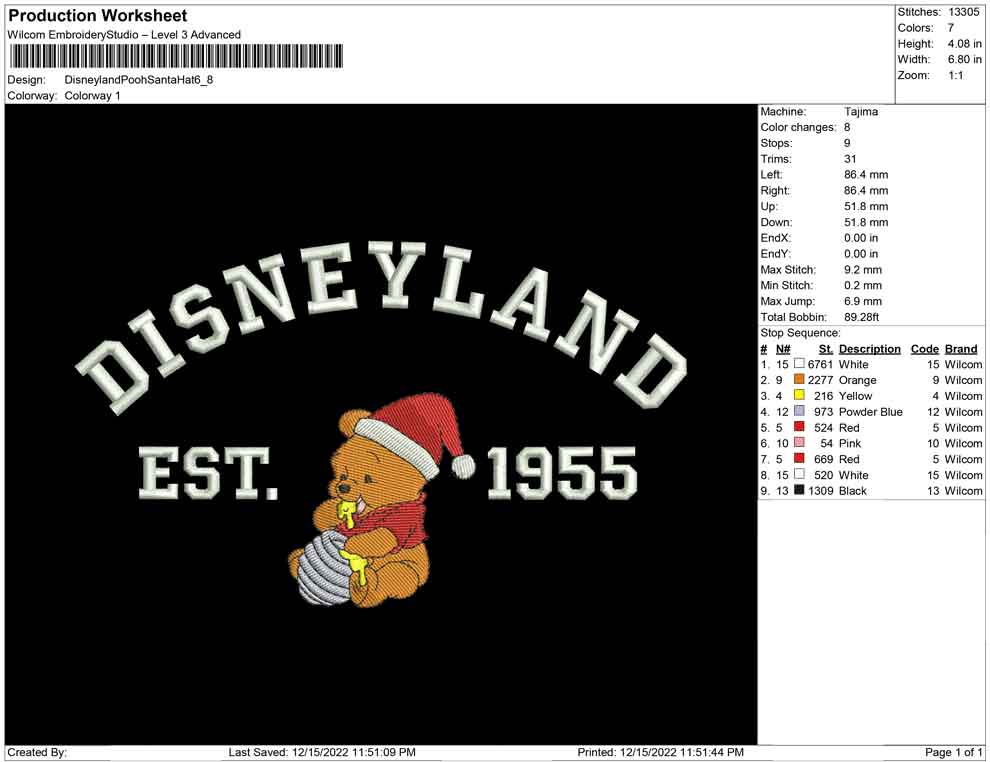
Task: Click the 'Orange' description in stop sequence
Action: coord(857,380)
